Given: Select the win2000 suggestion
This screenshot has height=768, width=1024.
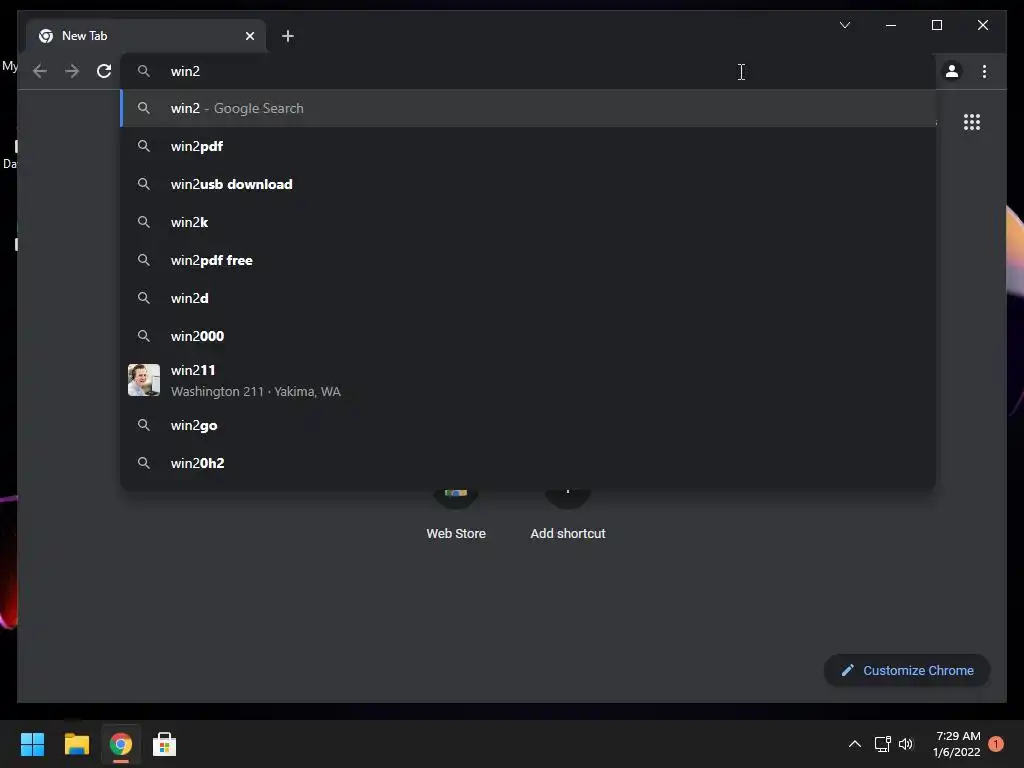Looking at the screenshot, I should coord(528,336).
